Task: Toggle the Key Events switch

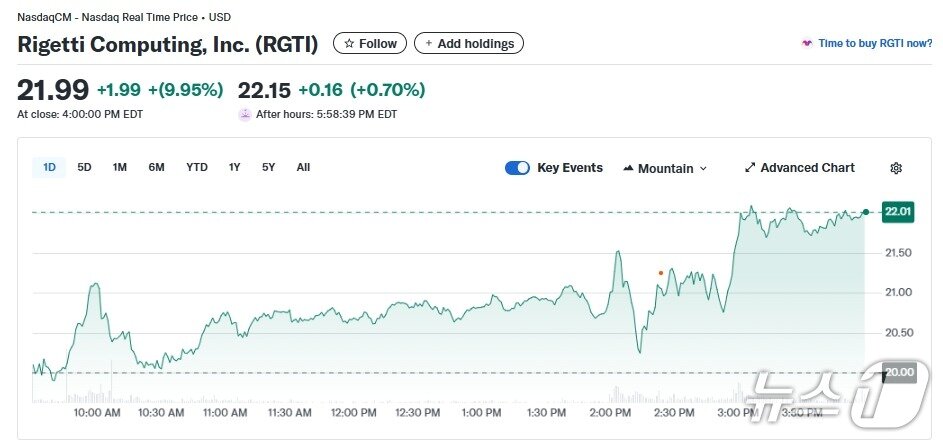Action: [x=517, y=168]
